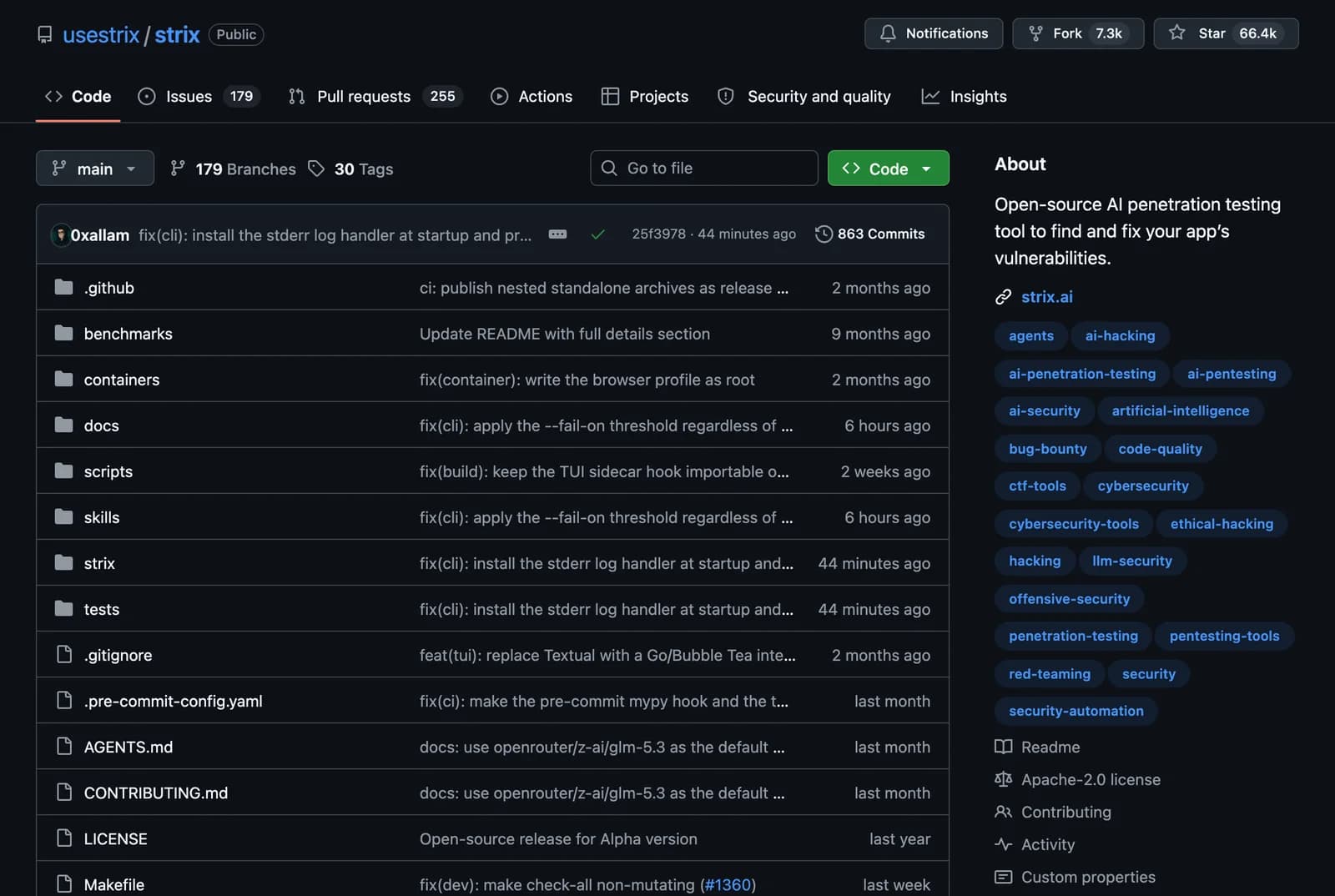Image resolution: width=1335 pixels, height=896 pixels.
Task: Switch to the Issues tab
Action: coord(199,97)
